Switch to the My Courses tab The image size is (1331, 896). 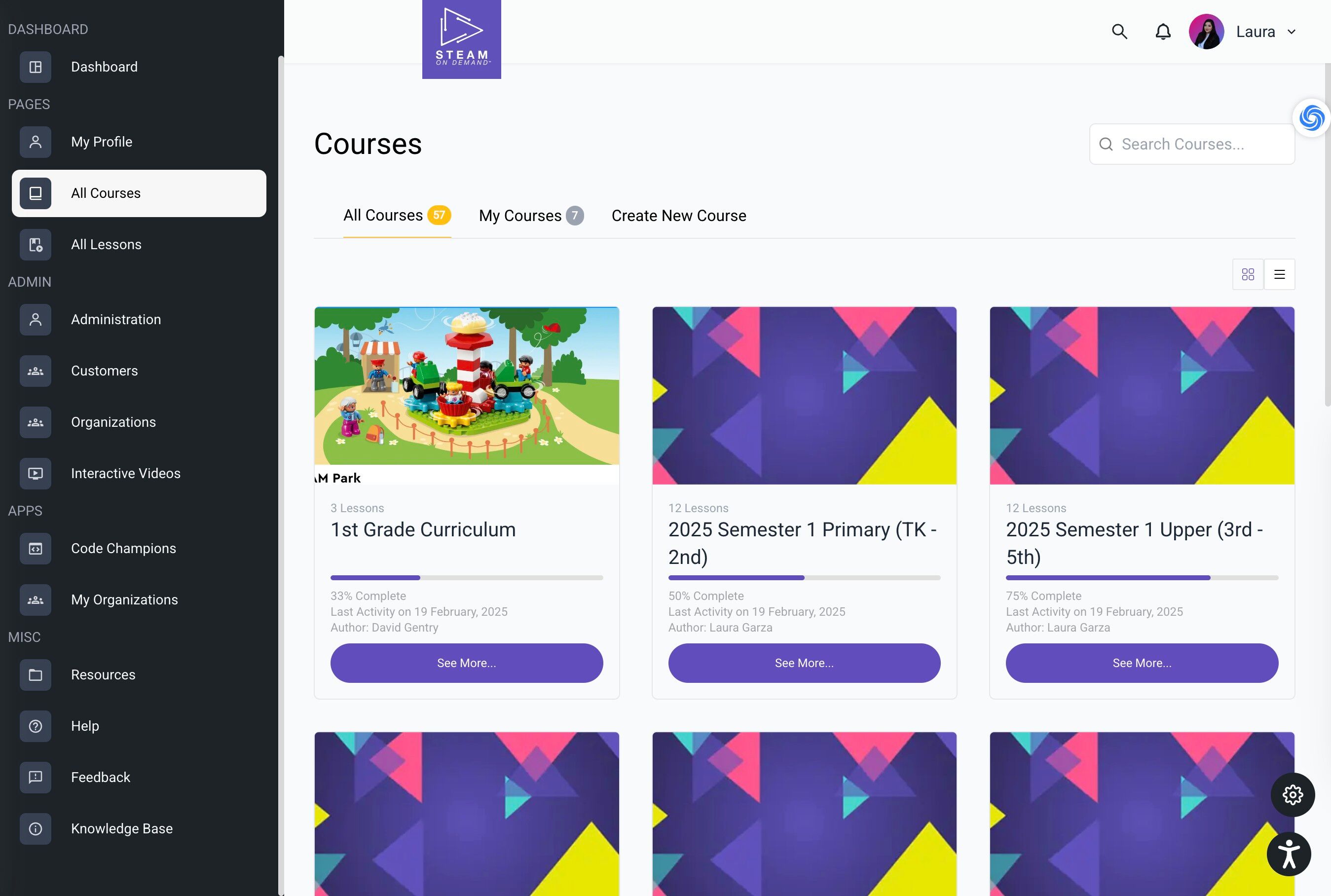click(531, 216)
